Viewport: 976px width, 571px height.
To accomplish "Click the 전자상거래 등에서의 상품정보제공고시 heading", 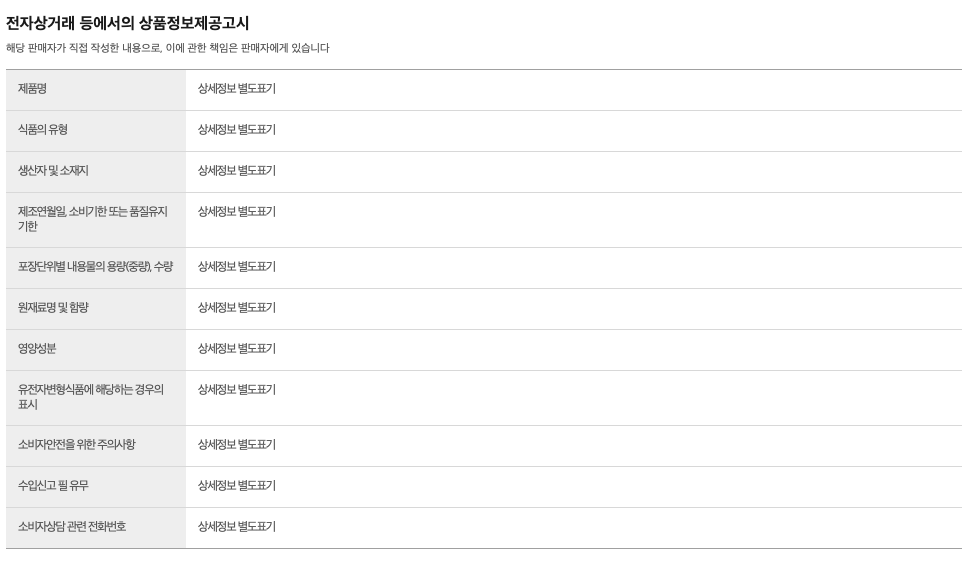I will [127, 23].
